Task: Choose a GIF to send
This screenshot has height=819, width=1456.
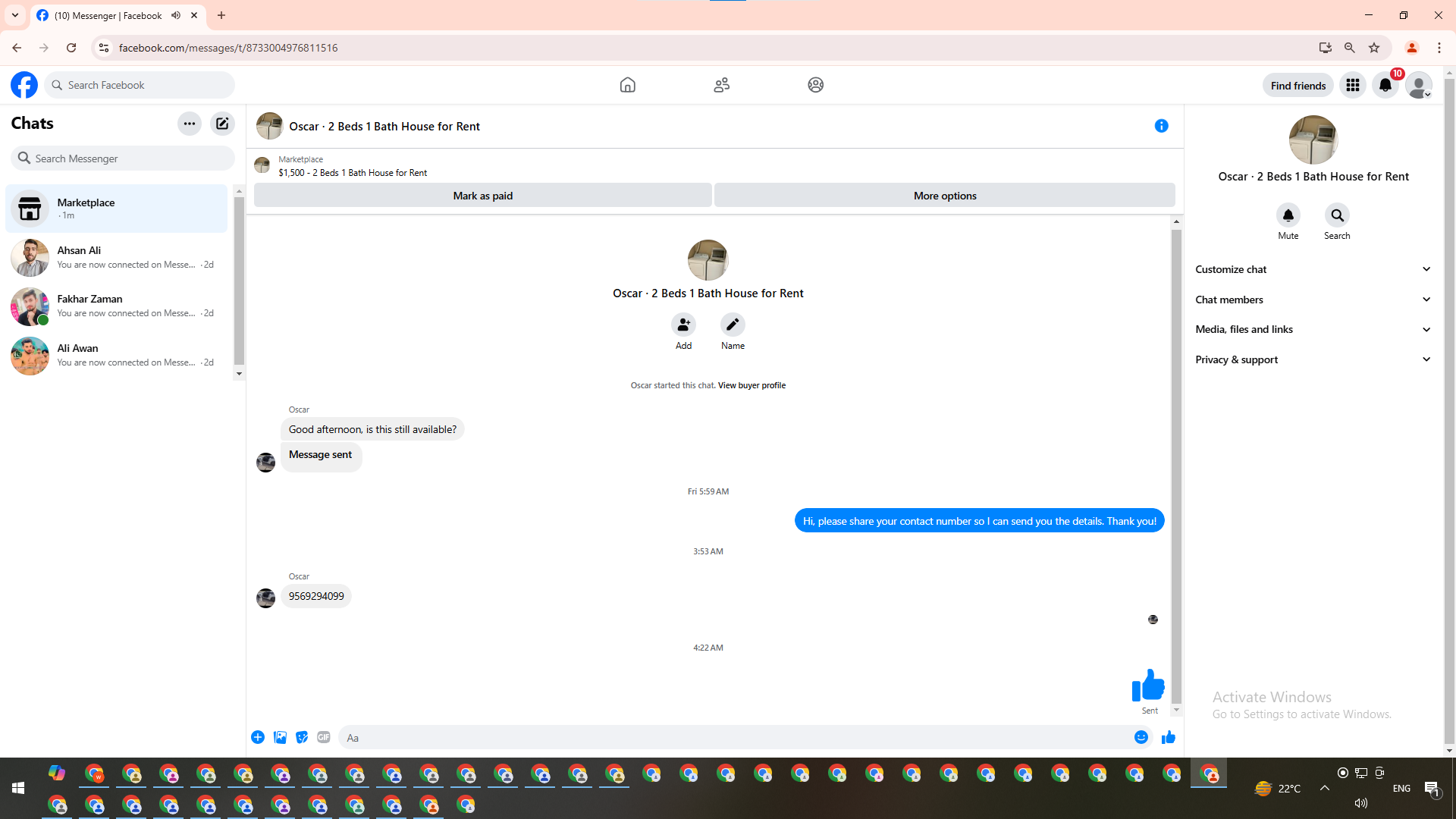Action: point(324,737)
